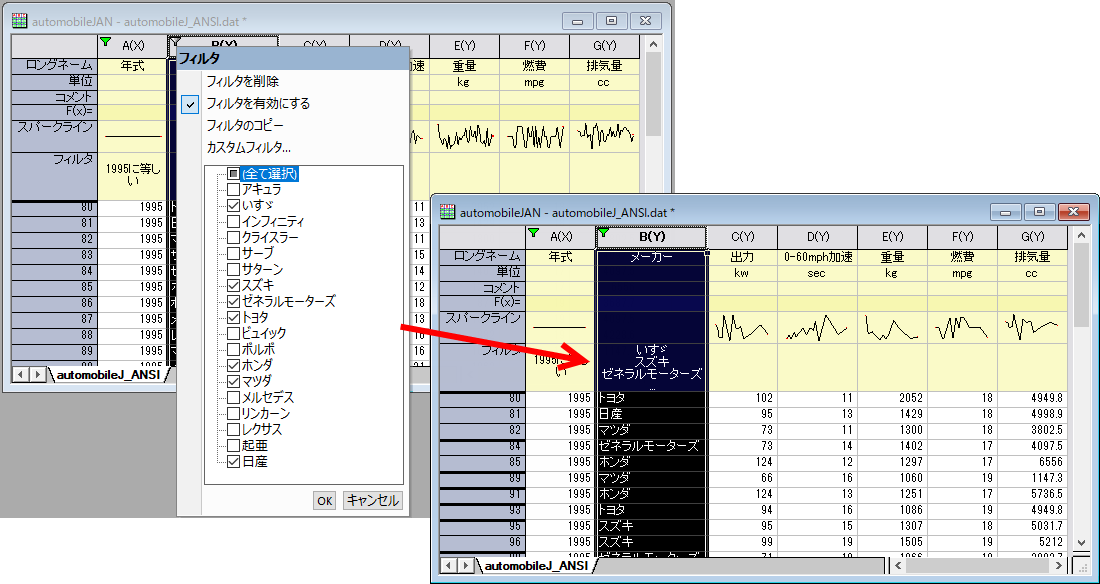1100x584 pixels.
Task: Select column G(Y) header in back window
Action: tap(605, 46)
